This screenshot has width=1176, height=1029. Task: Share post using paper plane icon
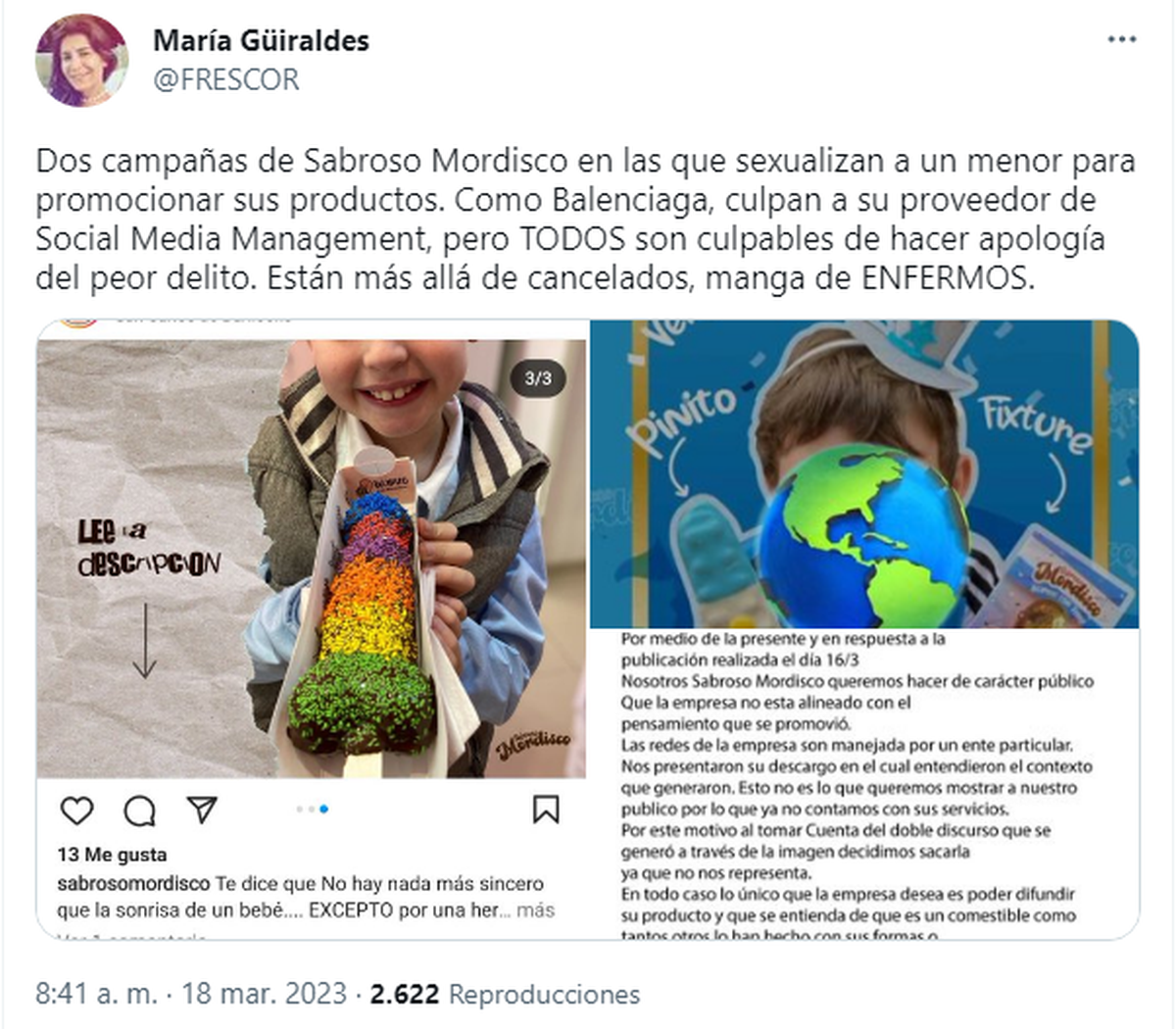click(202, 809)
